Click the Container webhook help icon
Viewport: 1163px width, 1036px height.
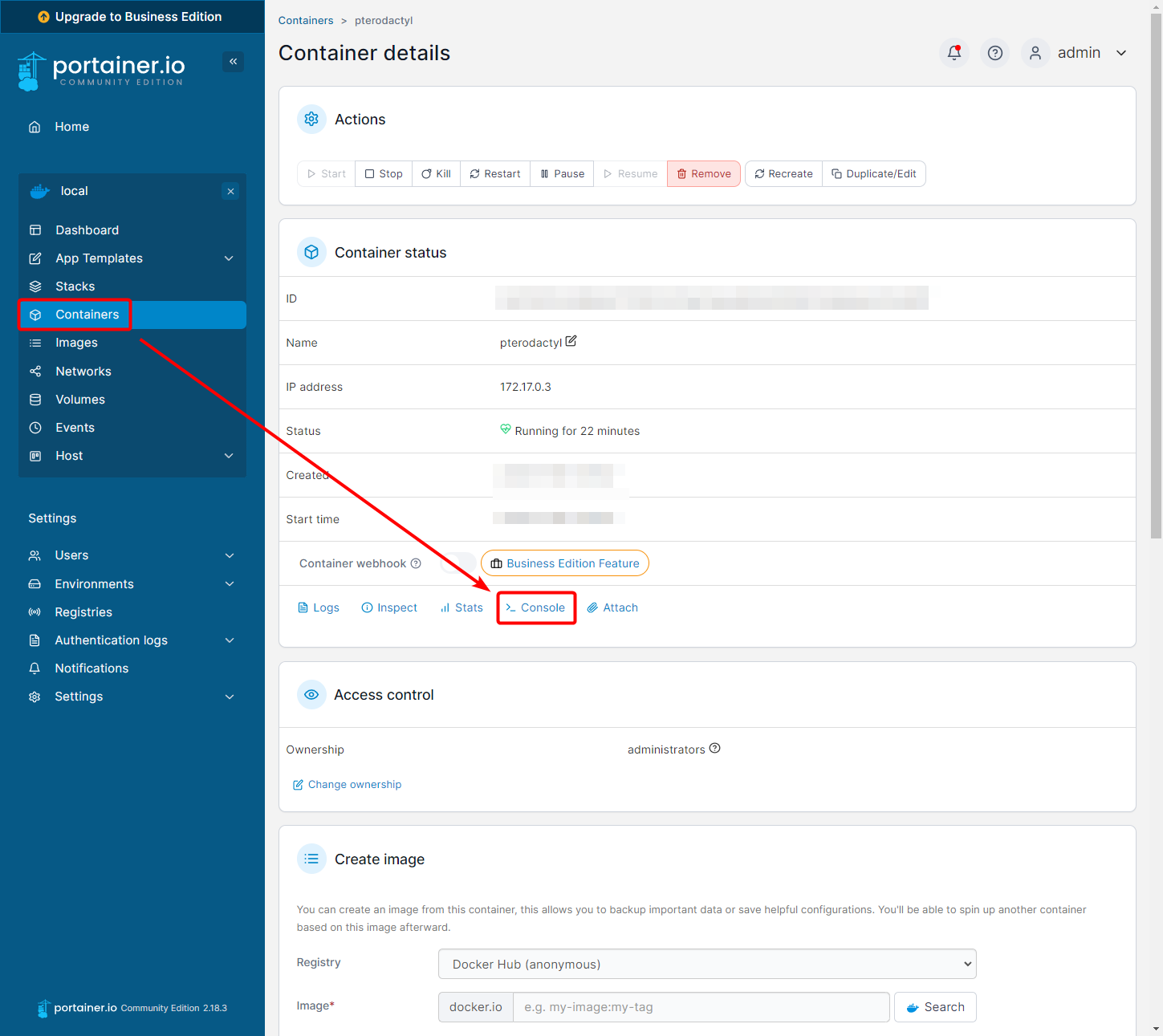[x=416, y=563]
